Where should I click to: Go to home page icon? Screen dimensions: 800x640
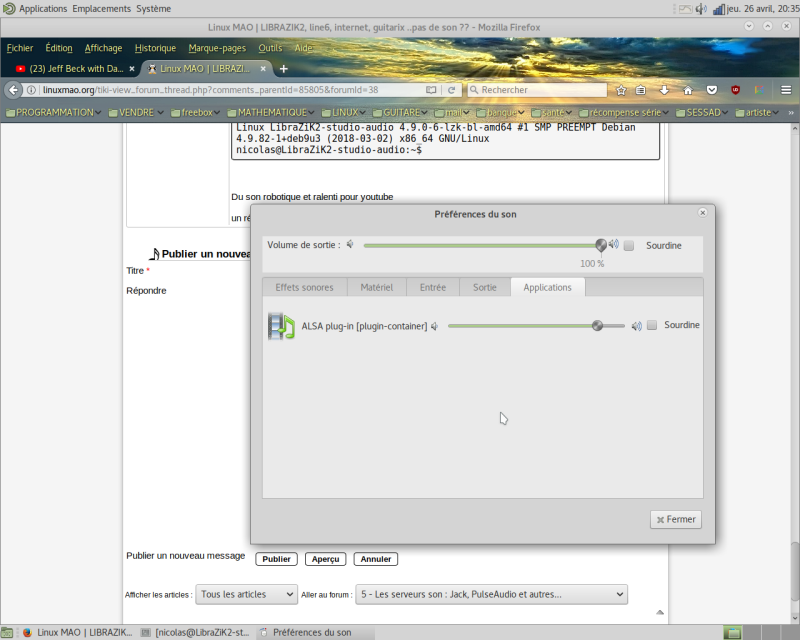click(x=688, y=90)
